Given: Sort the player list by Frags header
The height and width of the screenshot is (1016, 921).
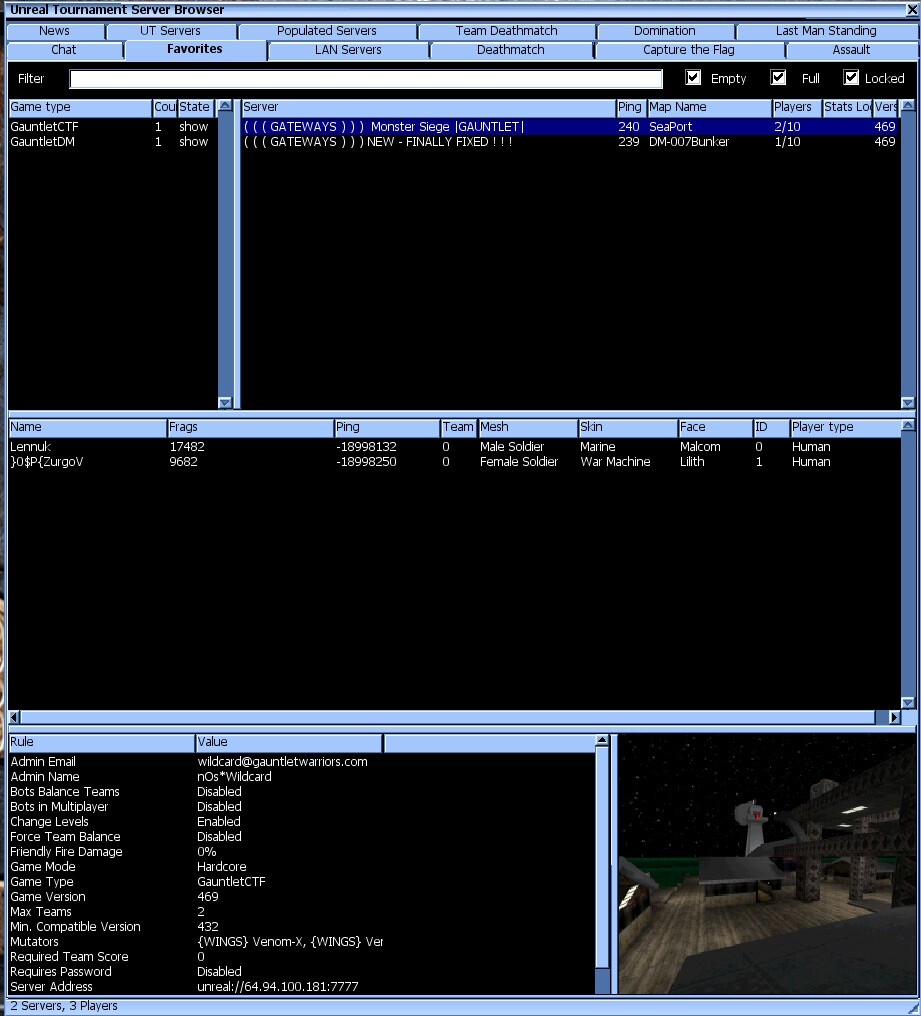Looking at the screenshot, I should click(250, 427).
